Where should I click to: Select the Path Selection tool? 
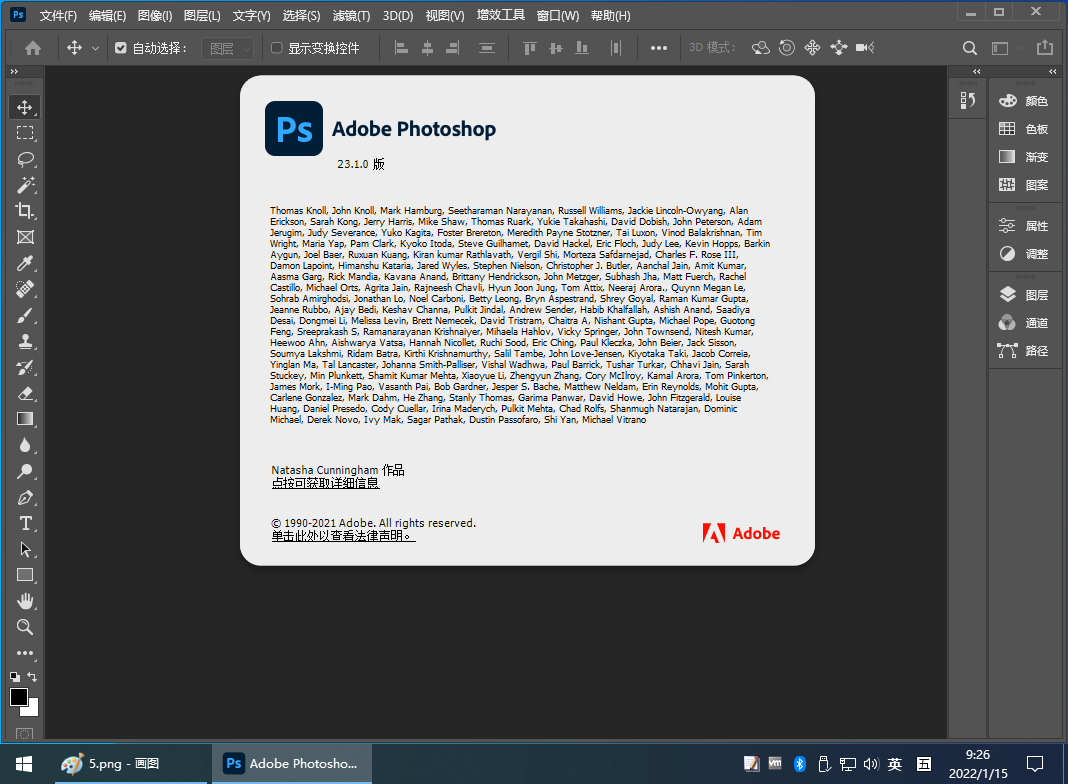coord(25,549)
